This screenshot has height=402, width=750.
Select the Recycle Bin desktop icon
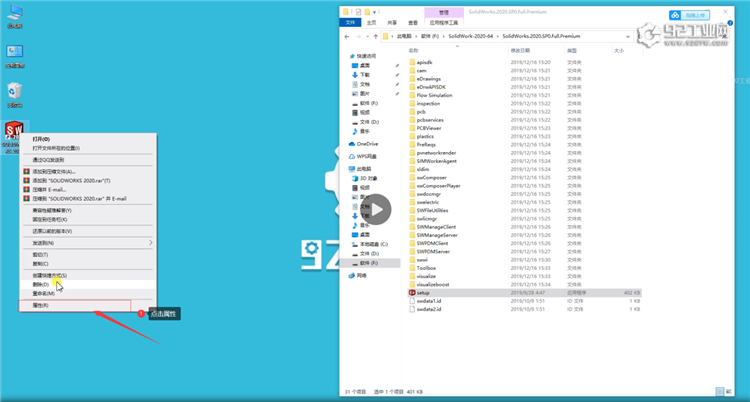tap(15, 94)
